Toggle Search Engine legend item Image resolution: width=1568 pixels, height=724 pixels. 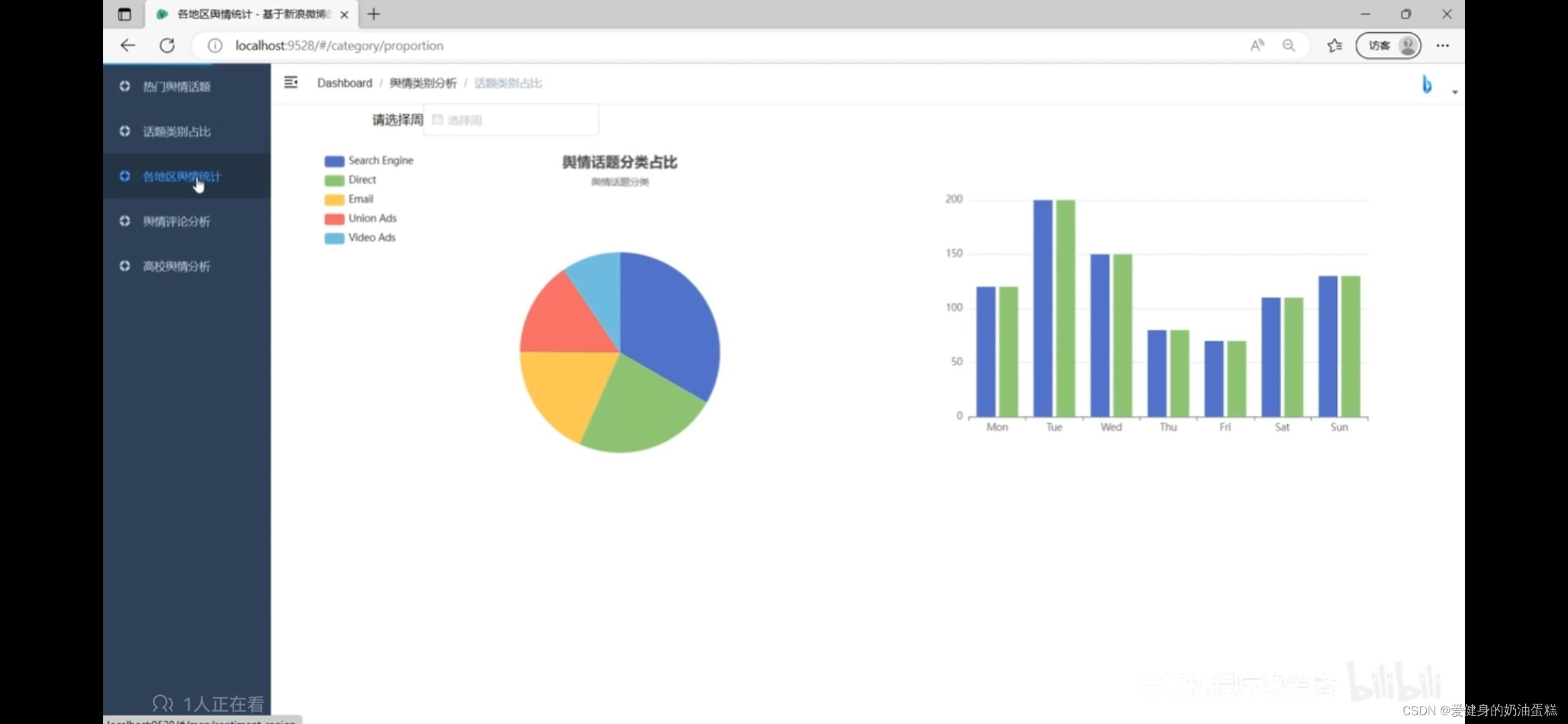click(x=380, y=161)
